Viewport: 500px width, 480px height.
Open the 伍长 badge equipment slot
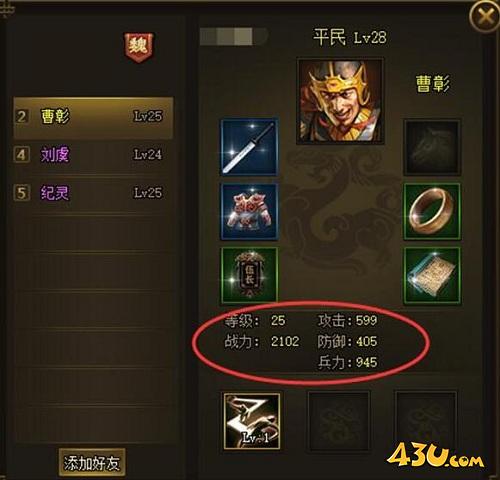(x=249, y=275)
